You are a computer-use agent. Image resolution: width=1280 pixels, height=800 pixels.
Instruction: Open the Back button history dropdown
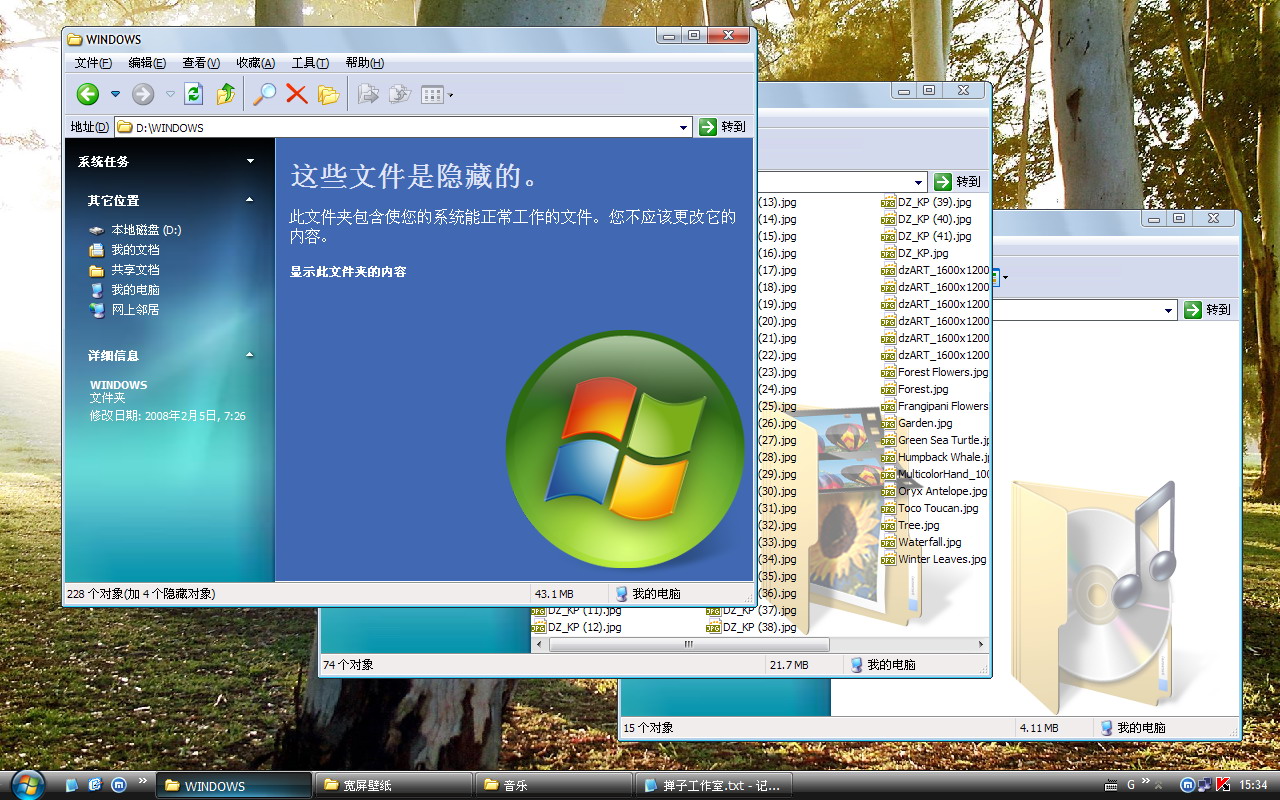(115, 94)
